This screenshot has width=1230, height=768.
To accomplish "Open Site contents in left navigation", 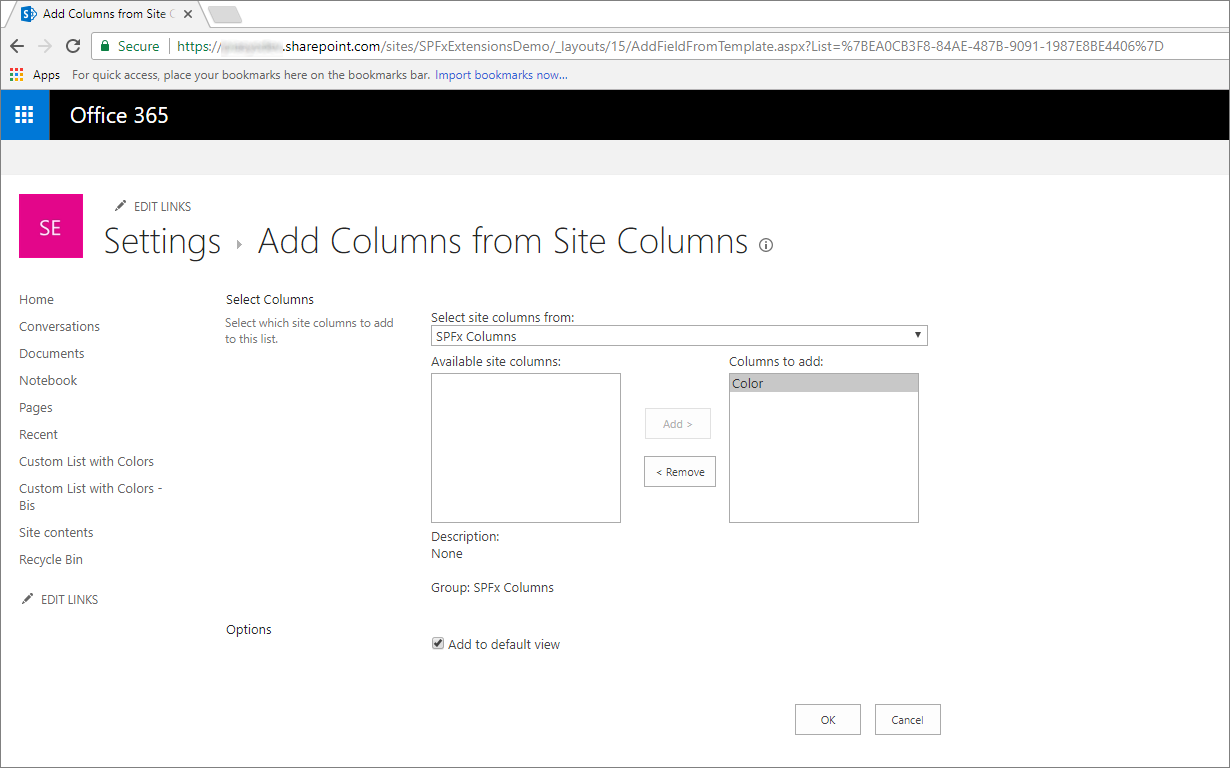I will 56,532.
